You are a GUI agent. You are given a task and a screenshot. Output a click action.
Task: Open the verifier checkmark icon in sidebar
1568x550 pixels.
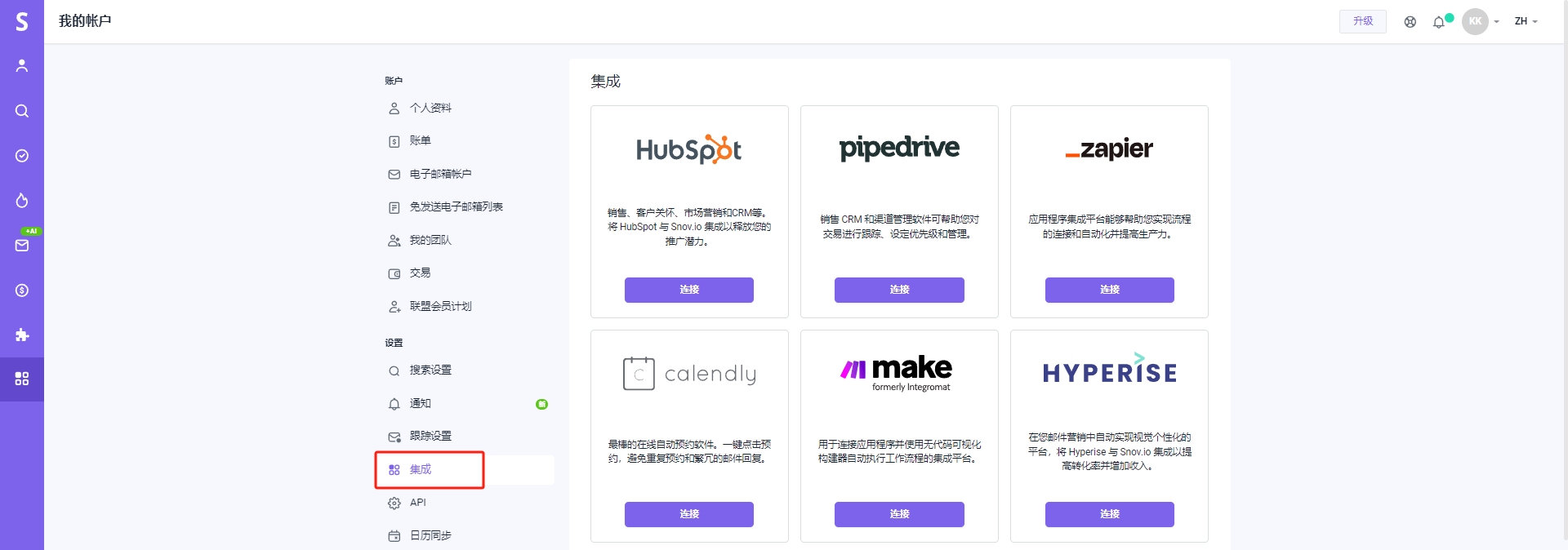22,156
